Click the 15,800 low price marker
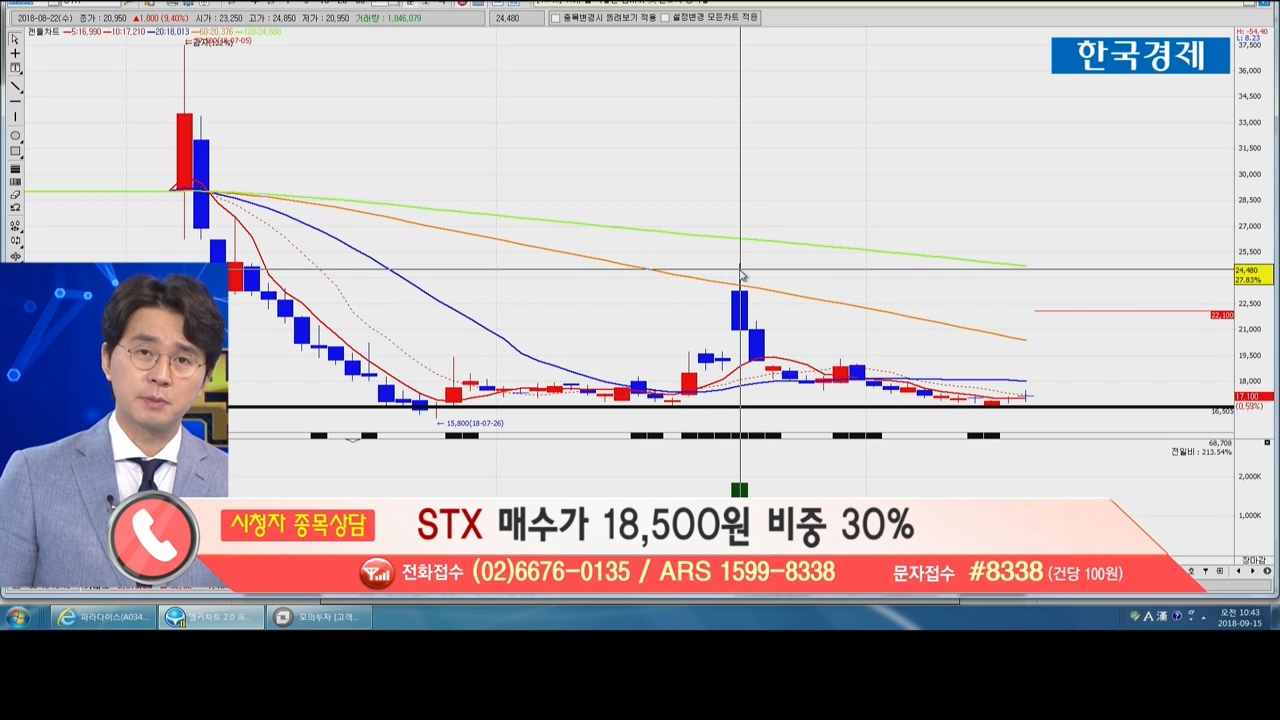 pyautogui.click(x=470, y=423)
